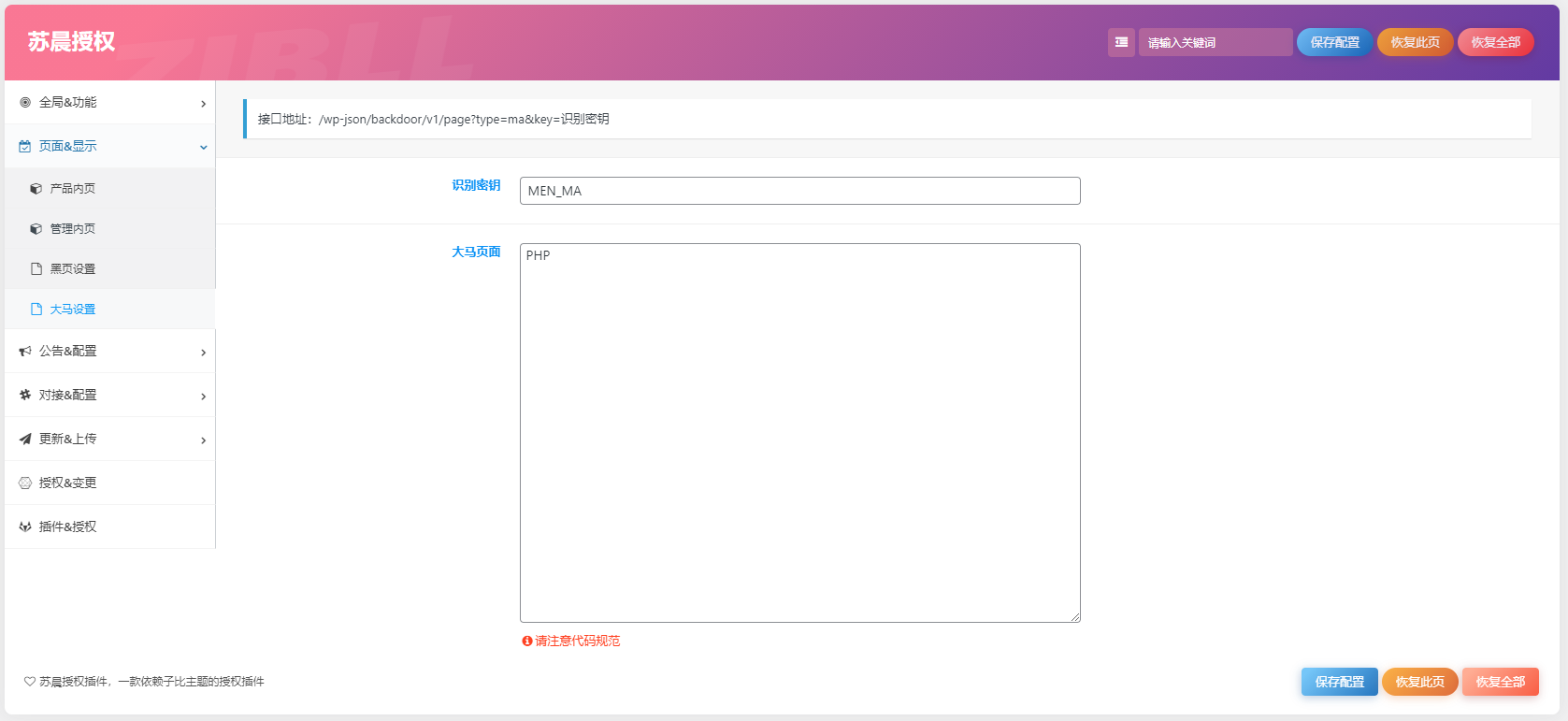Screen dimensions: 1568x721
Task: Click the top 恢复全部 button
Action: point(1496,42)
